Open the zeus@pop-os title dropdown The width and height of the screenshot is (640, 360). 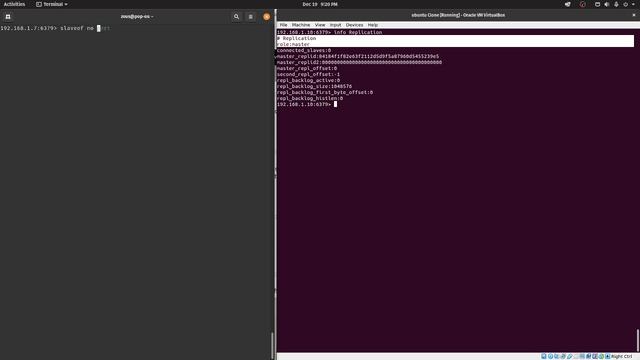[137, 17]
